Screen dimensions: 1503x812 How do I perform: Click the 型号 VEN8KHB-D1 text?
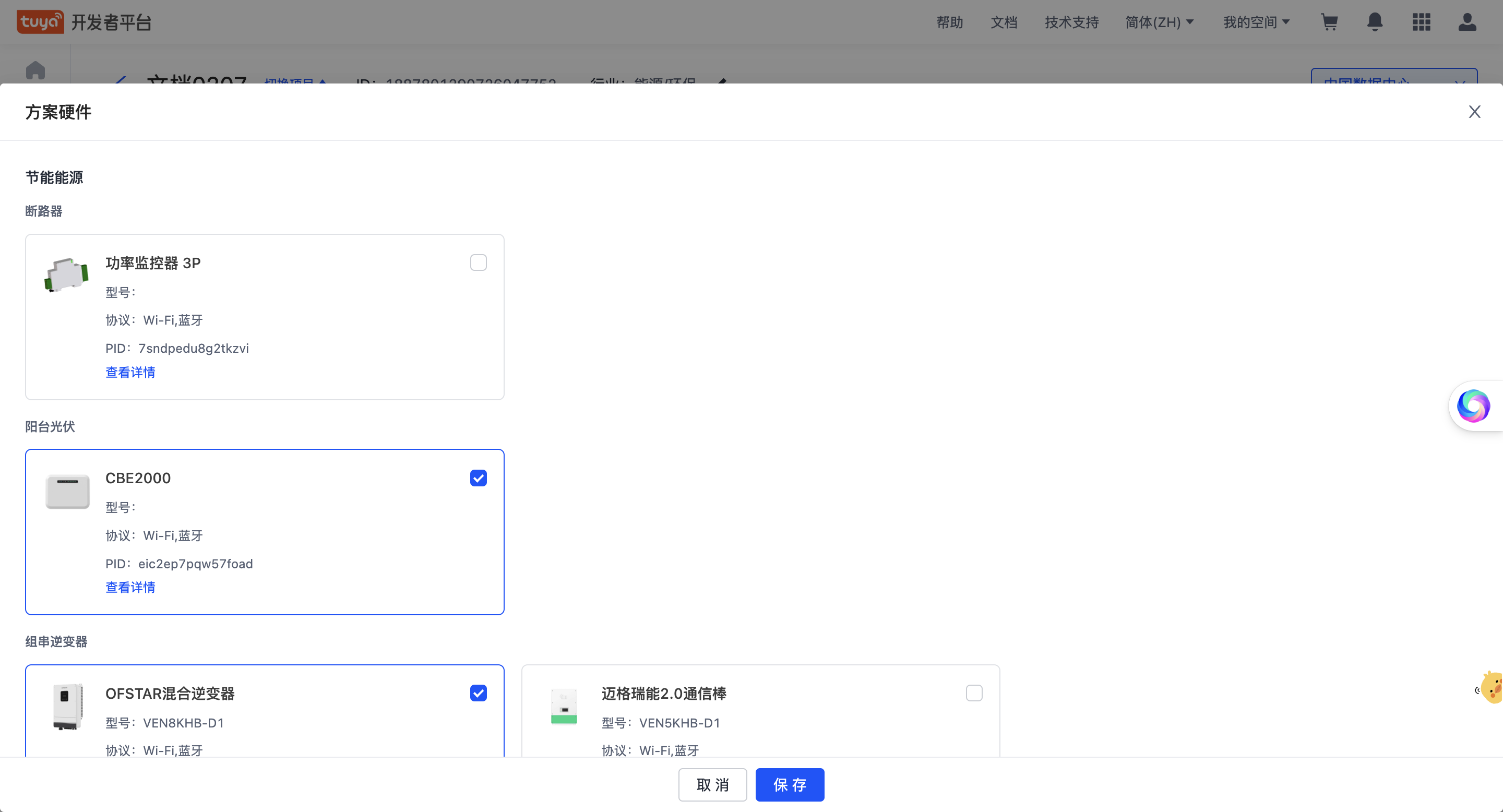(164, 723)
